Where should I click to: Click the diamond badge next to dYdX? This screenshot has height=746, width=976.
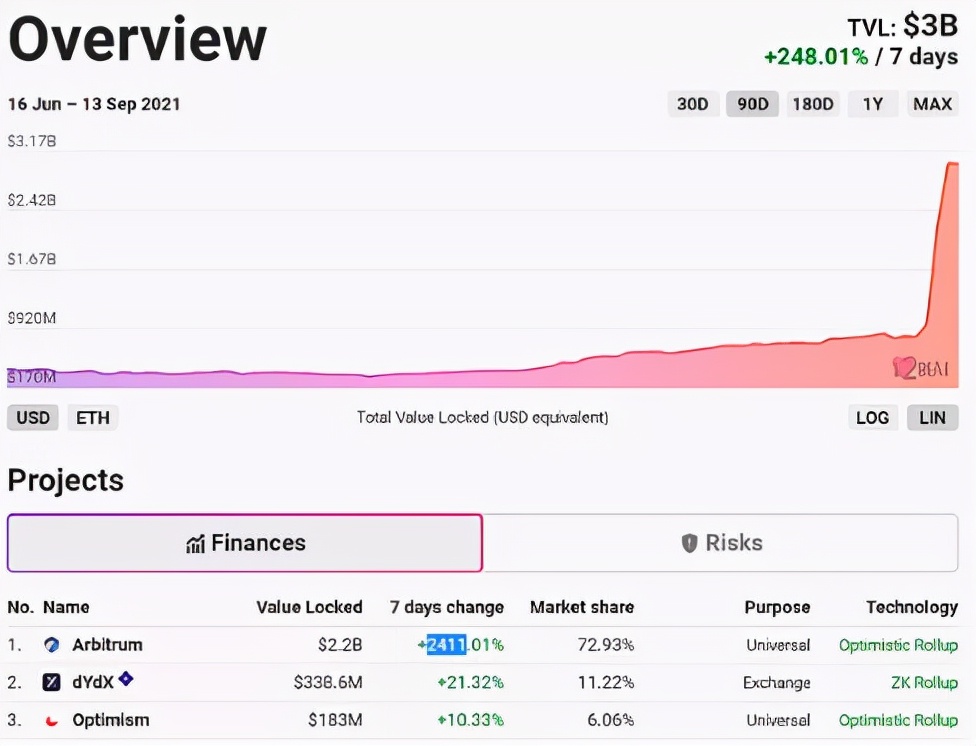pos(126,678)
